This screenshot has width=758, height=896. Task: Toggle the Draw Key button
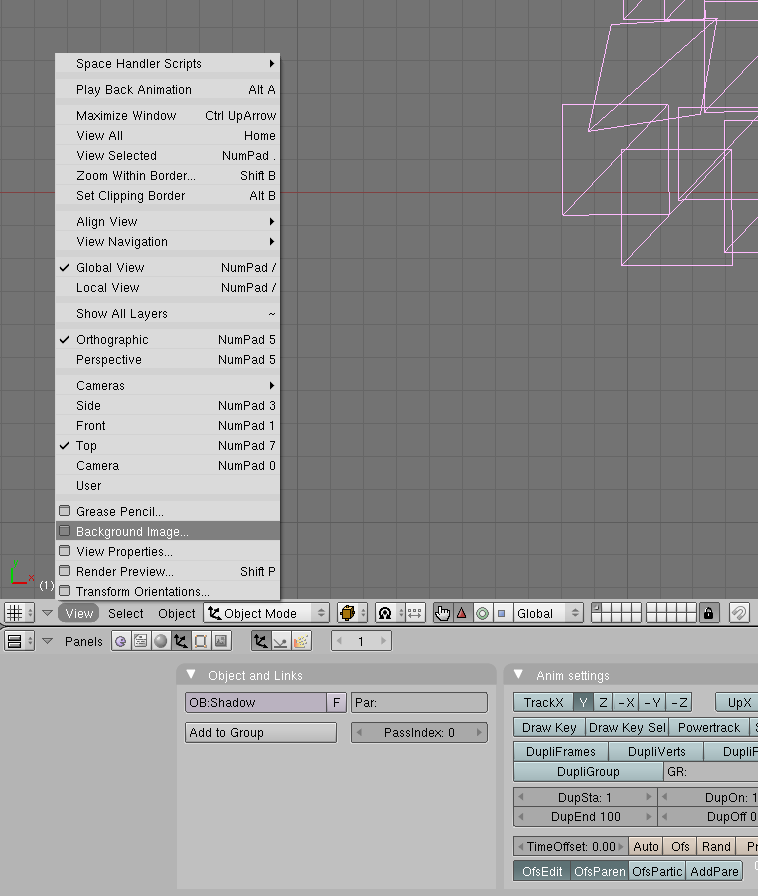pyautogui.click(x=549, y=727)
